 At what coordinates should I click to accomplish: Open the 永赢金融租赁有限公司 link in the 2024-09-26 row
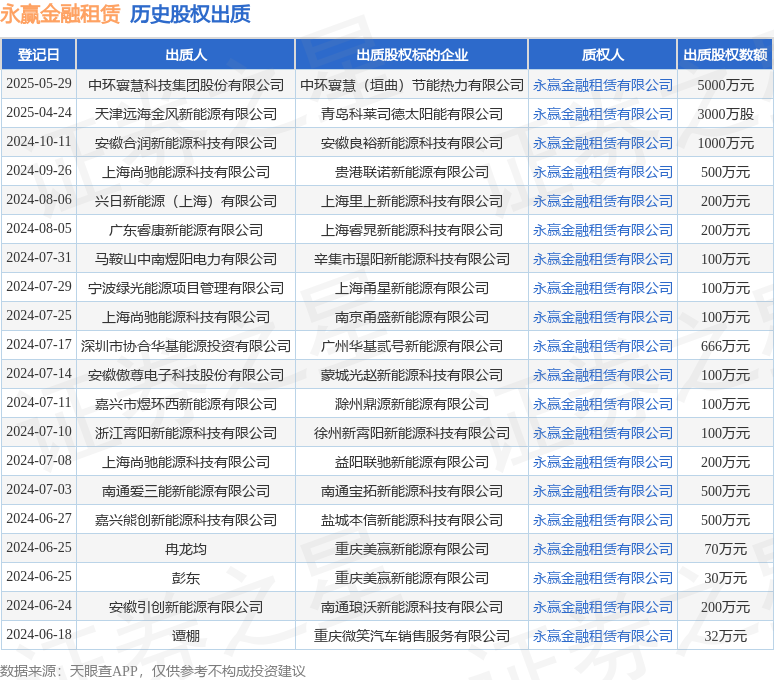click(603, 172)
